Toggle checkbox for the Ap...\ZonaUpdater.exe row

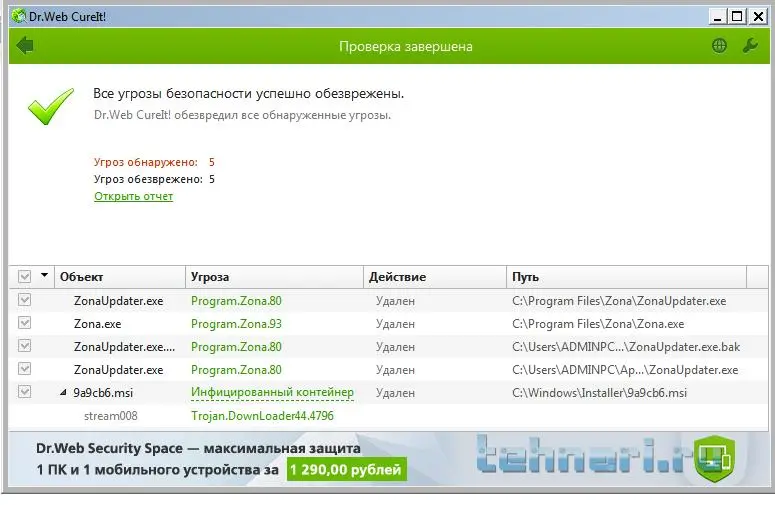click(25, 369)
